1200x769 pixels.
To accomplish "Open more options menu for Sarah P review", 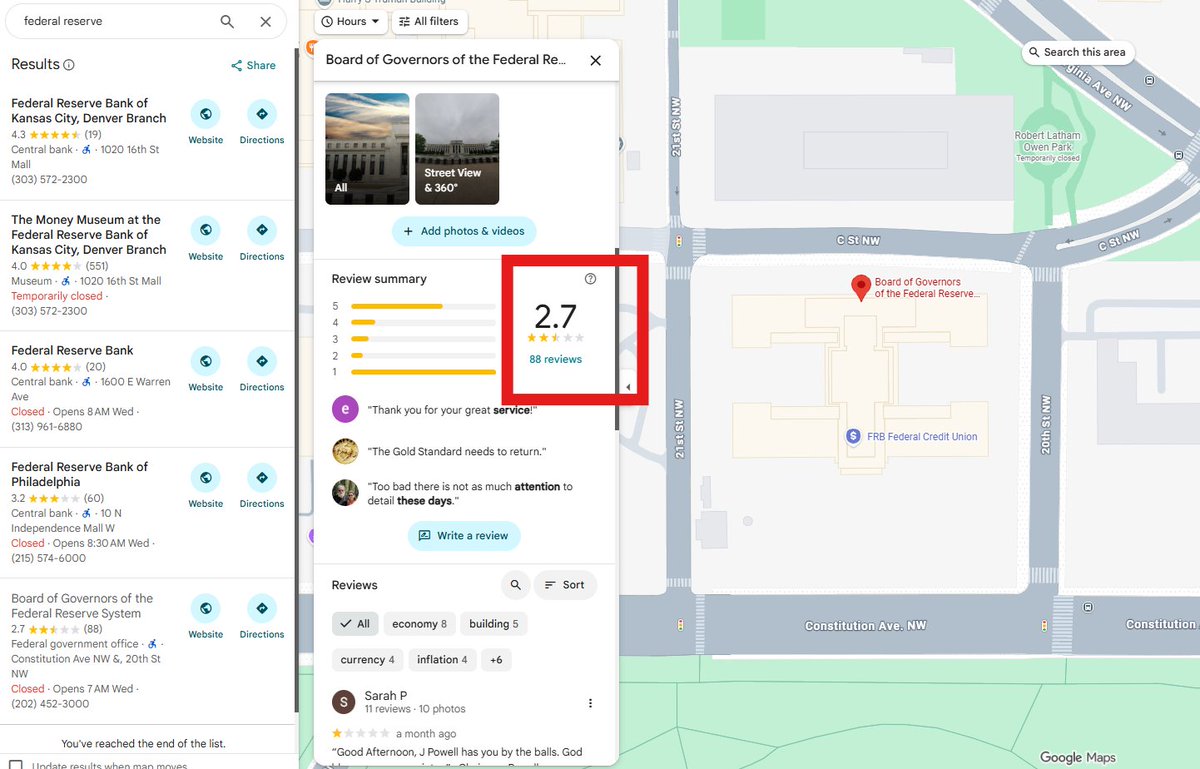I will pyautogui.click(x=590, y=703).
